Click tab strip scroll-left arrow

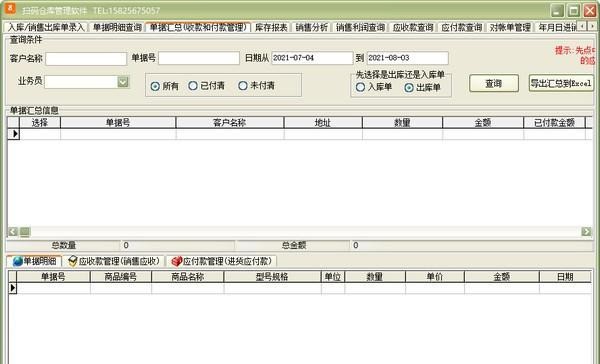(582, 26)
